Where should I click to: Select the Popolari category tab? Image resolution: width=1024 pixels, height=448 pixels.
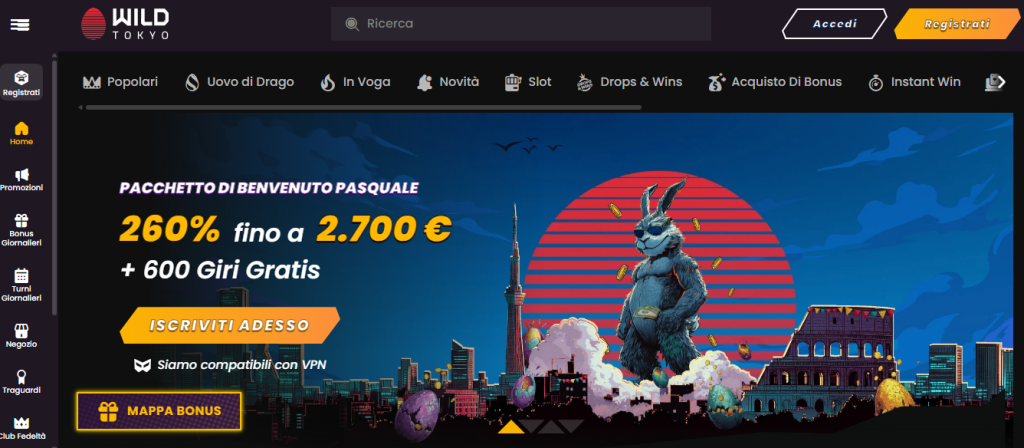[x=121, y=82]
